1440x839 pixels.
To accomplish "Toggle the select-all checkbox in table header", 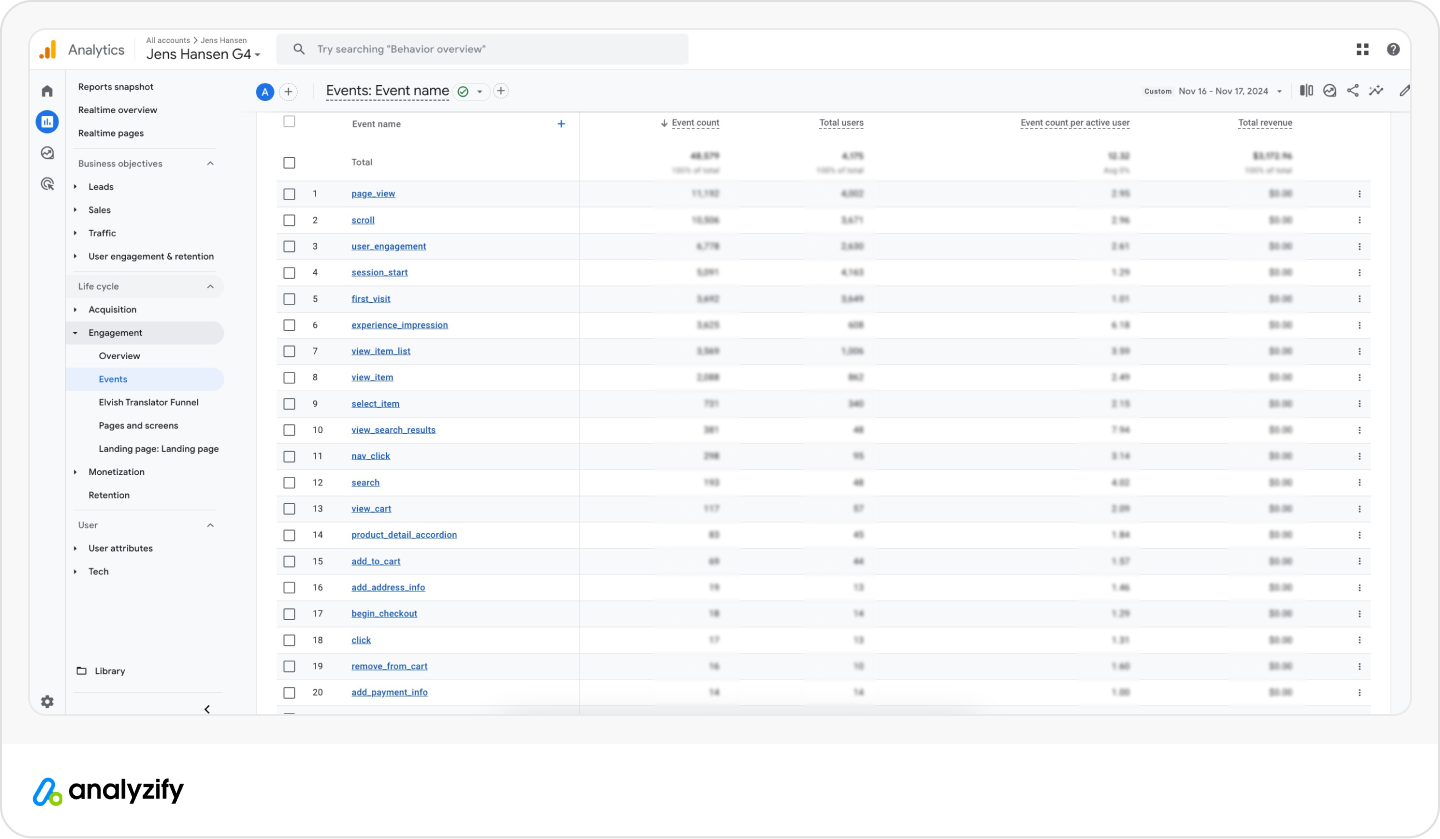I will click(289, 122).
